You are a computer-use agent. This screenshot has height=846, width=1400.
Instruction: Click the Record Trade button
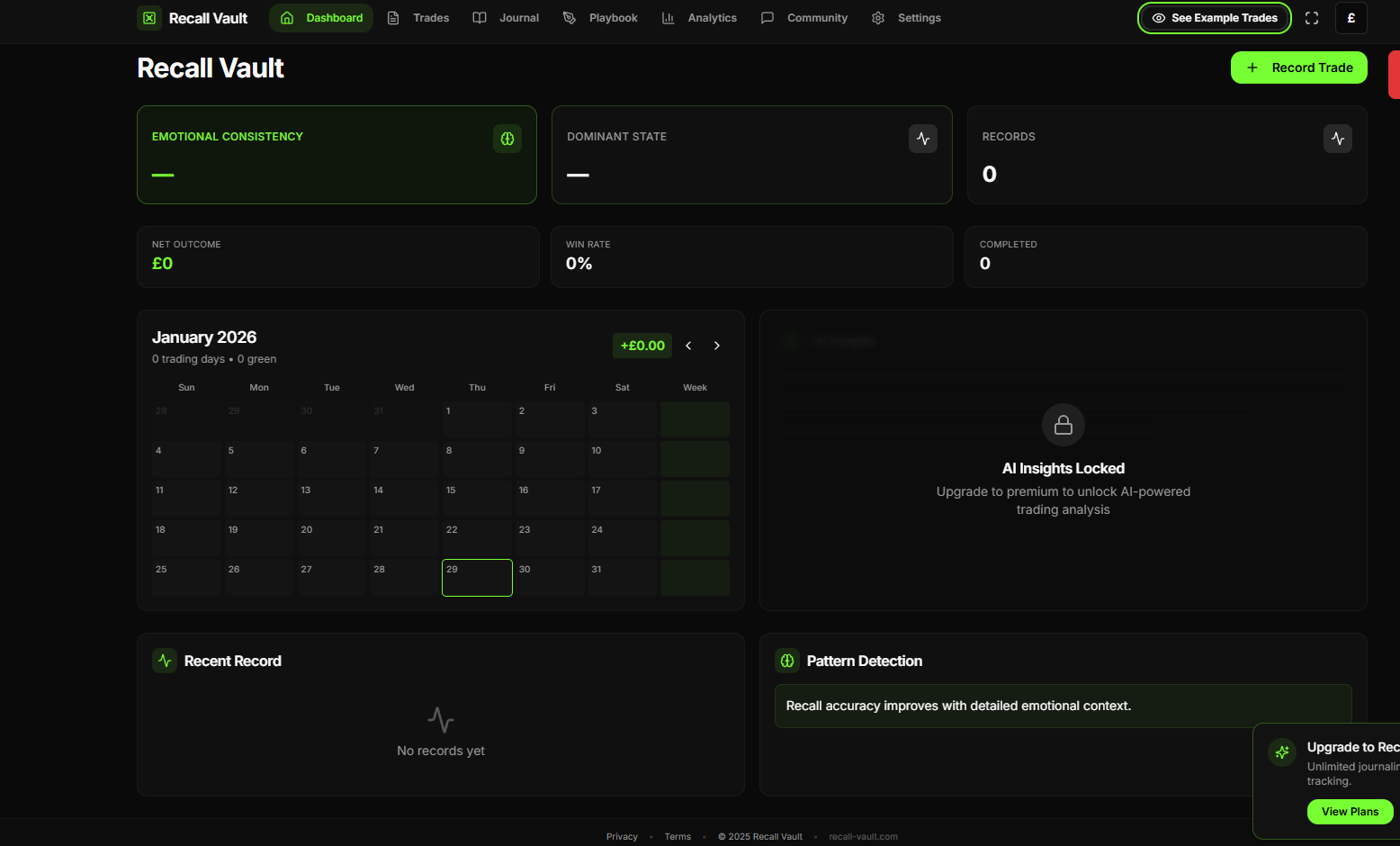(x=1298, y=67)
